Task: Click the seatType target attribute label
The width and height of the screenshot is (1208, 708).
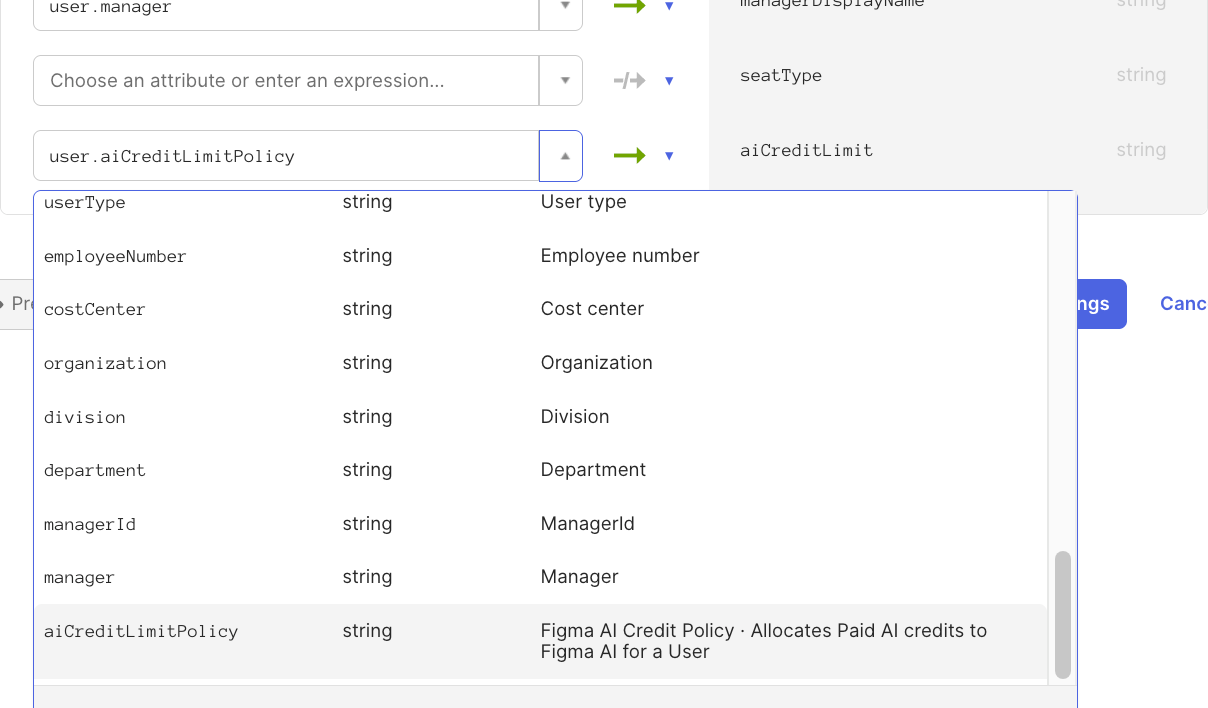Action: (x=781, y=76)
